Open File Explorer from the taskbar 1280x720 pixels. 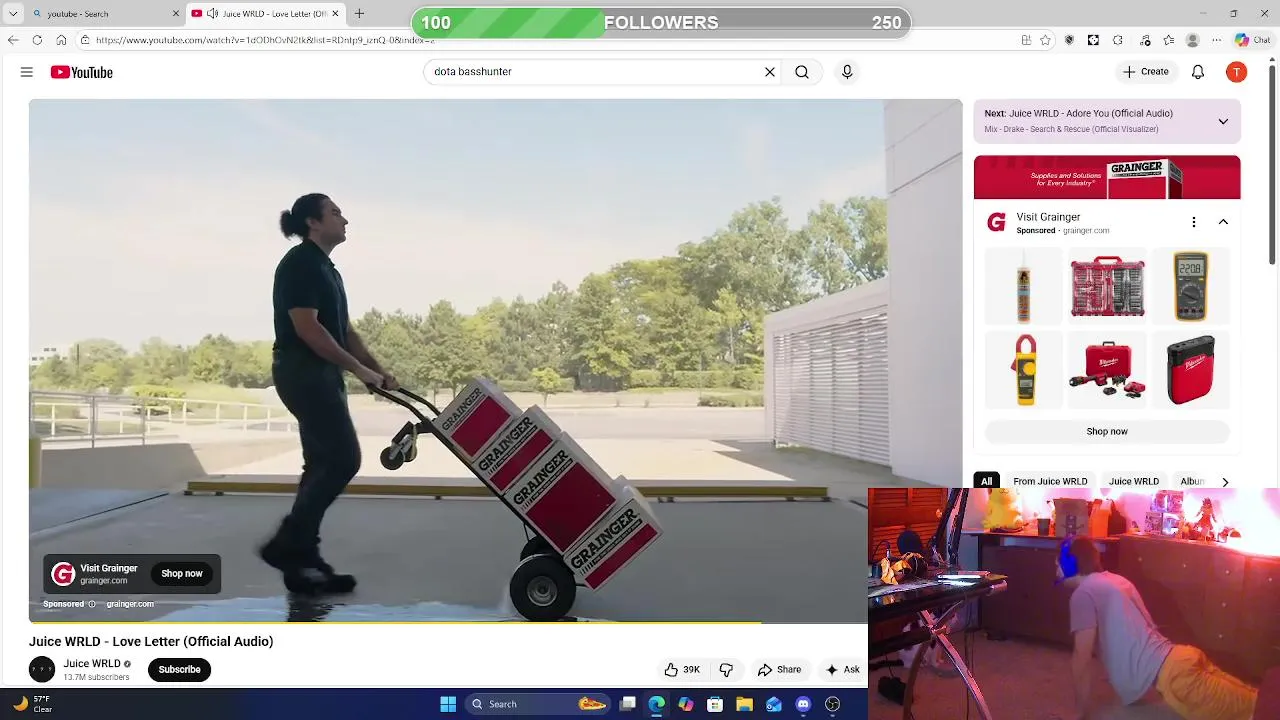[x=744, y=704]
